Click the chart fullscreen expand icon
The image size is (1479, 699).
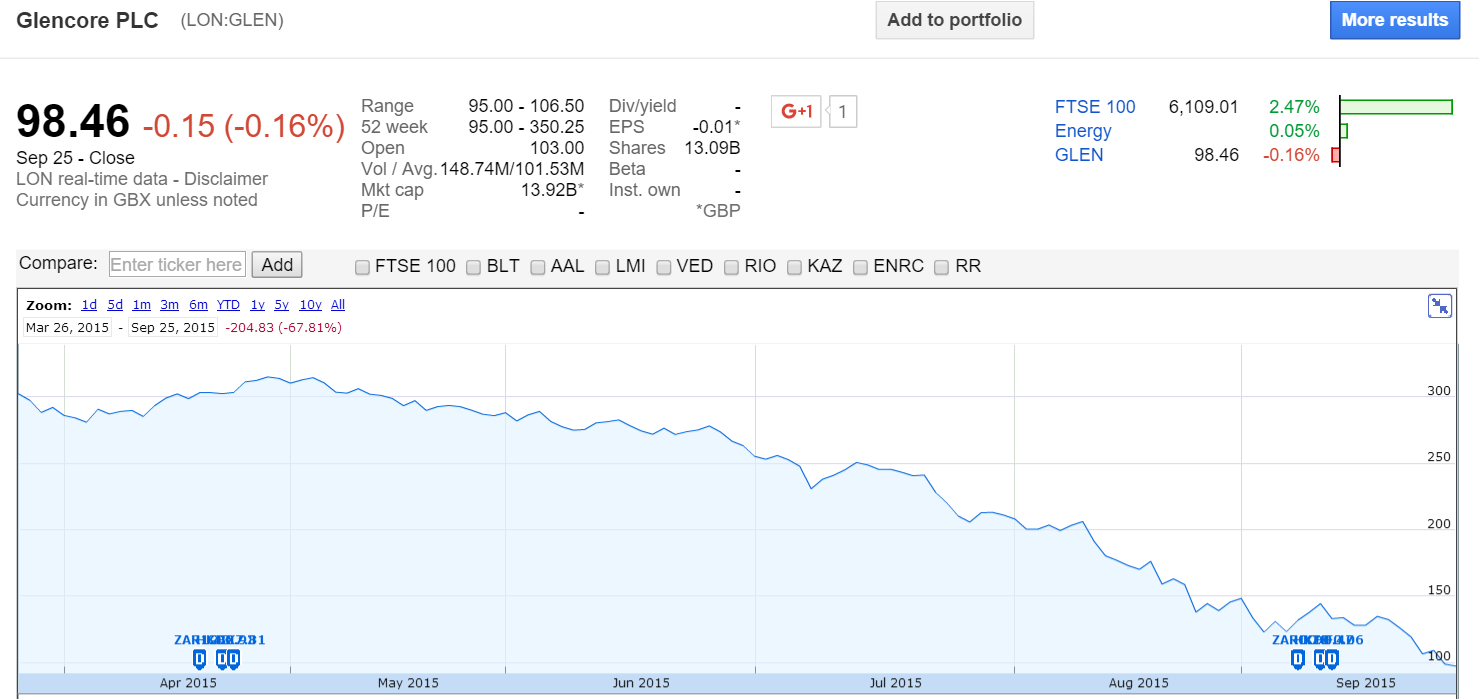[x=1439, y=306]
